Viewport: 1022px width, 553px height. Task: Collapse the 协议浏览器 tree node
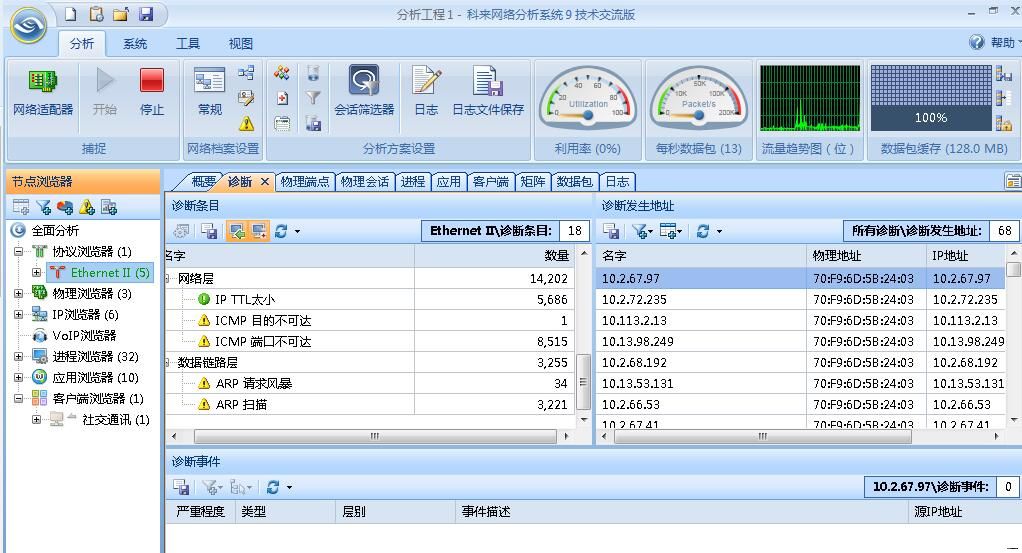click(x=18, y=251)
